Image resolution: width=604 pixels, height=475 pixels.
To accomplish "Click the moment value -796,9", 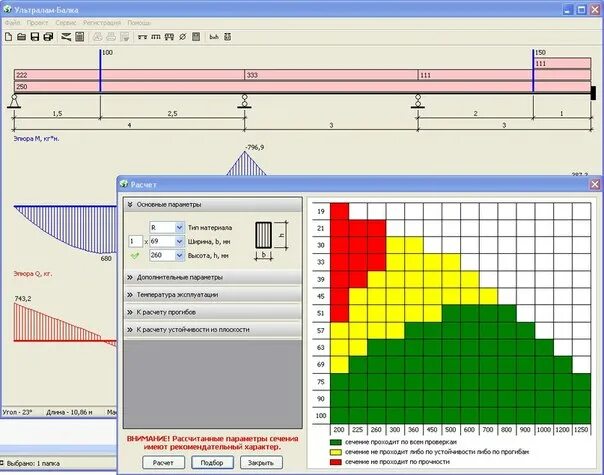I will (255, 147).
